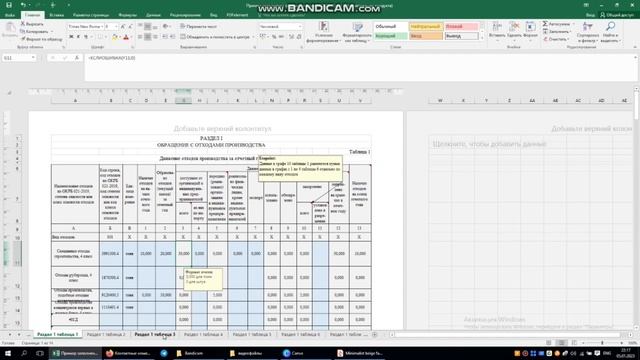Toggle Перенести текст wrap
Screen dimensions: 640x360
[198, 27]
